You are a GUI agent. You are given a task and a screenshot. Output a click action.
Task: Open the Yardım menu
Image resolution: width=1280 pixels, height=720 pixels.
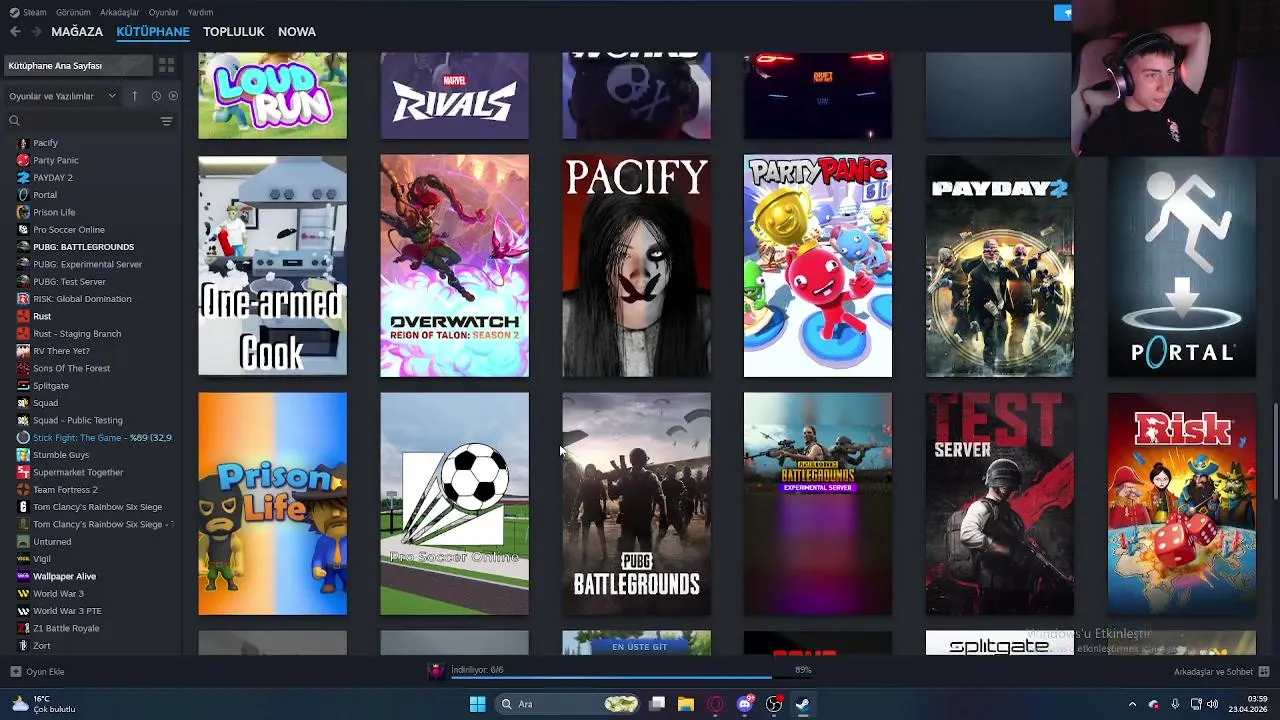[x=200, y=12]
